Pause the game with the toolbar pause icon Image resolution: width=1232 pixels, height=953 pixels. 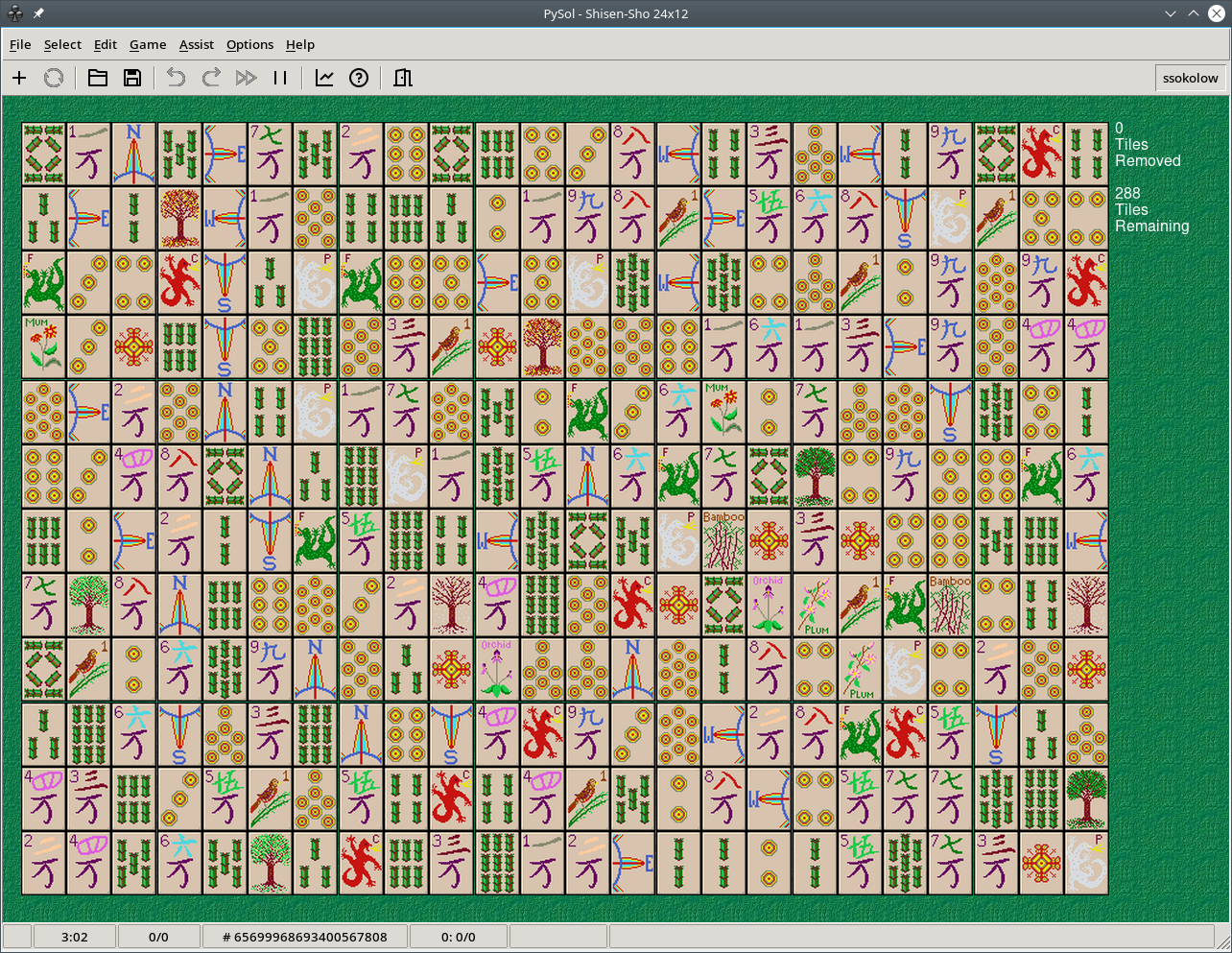pyautogui.click(x=280, y=78)
